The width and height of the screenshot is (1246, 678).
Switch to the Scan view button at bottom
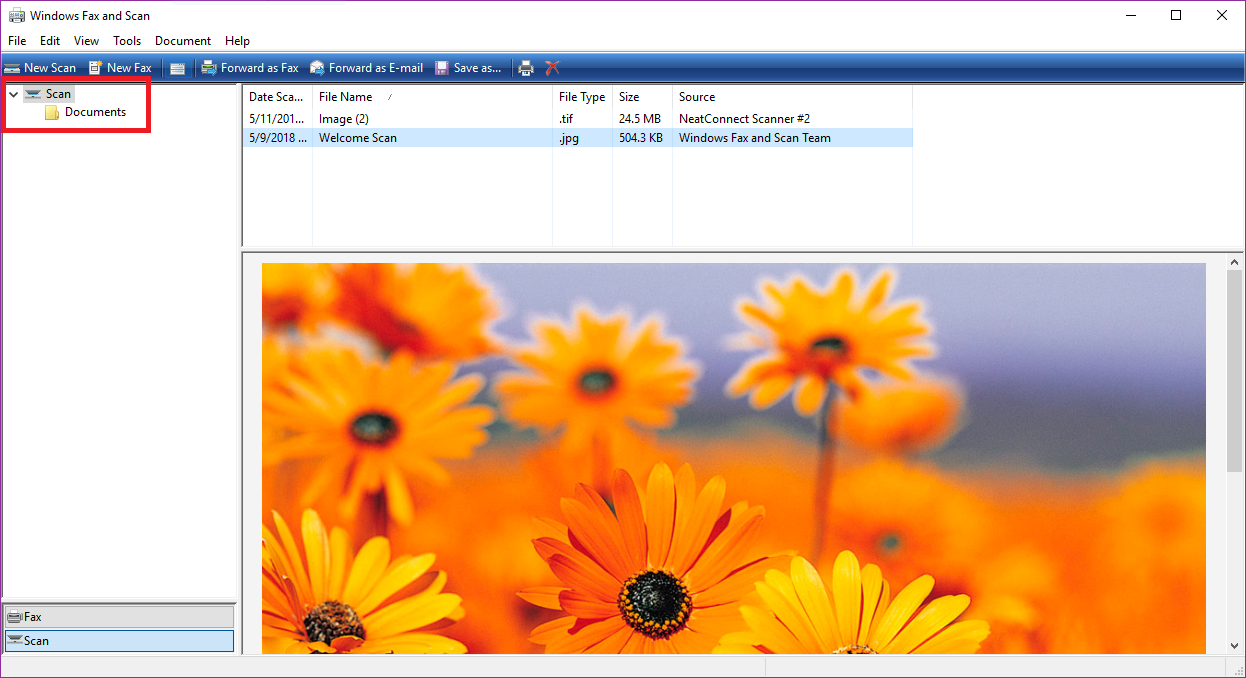pos(119,641)
